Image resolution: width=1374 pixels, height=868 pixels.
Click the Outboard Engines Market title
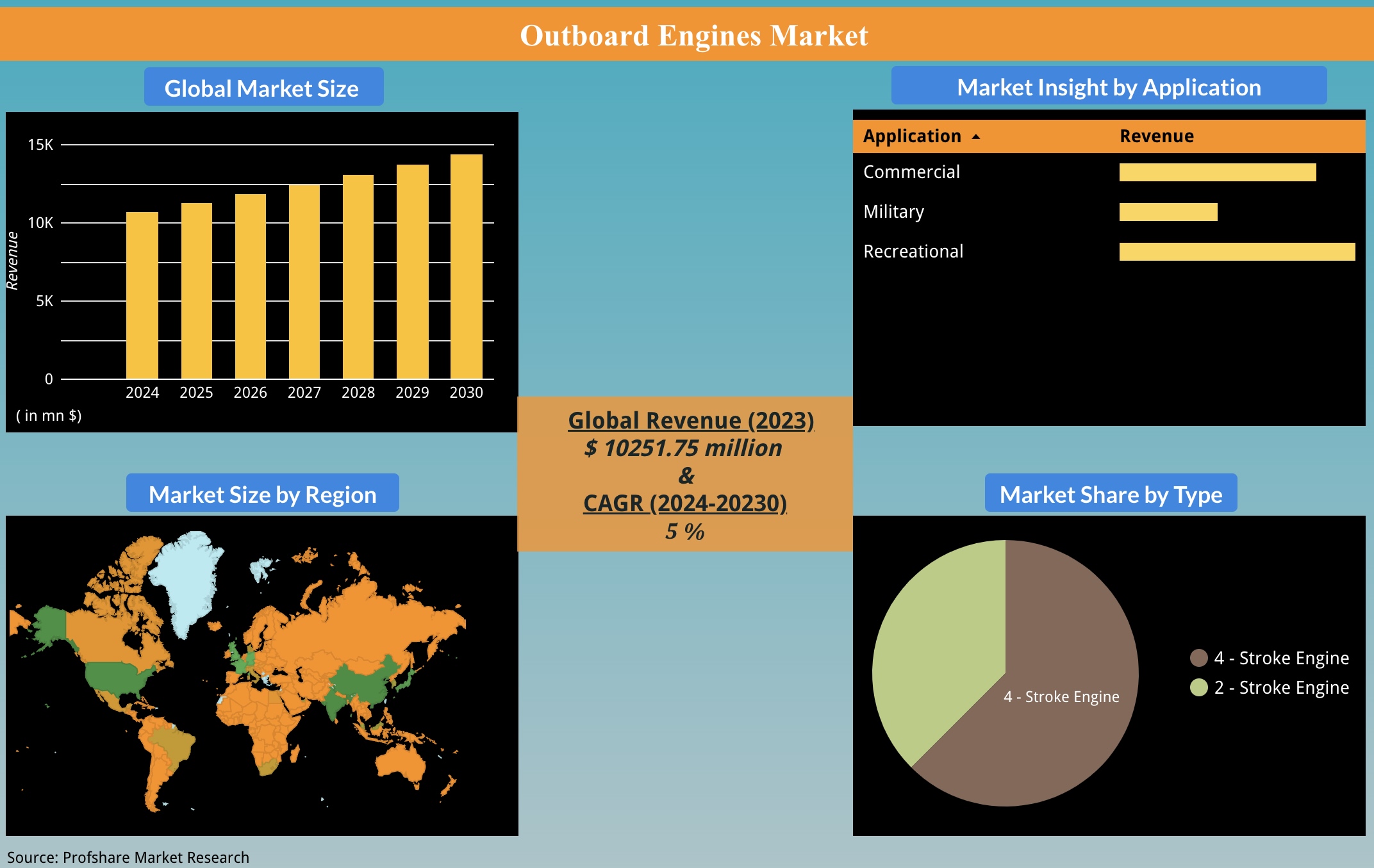tap(694, 35)
